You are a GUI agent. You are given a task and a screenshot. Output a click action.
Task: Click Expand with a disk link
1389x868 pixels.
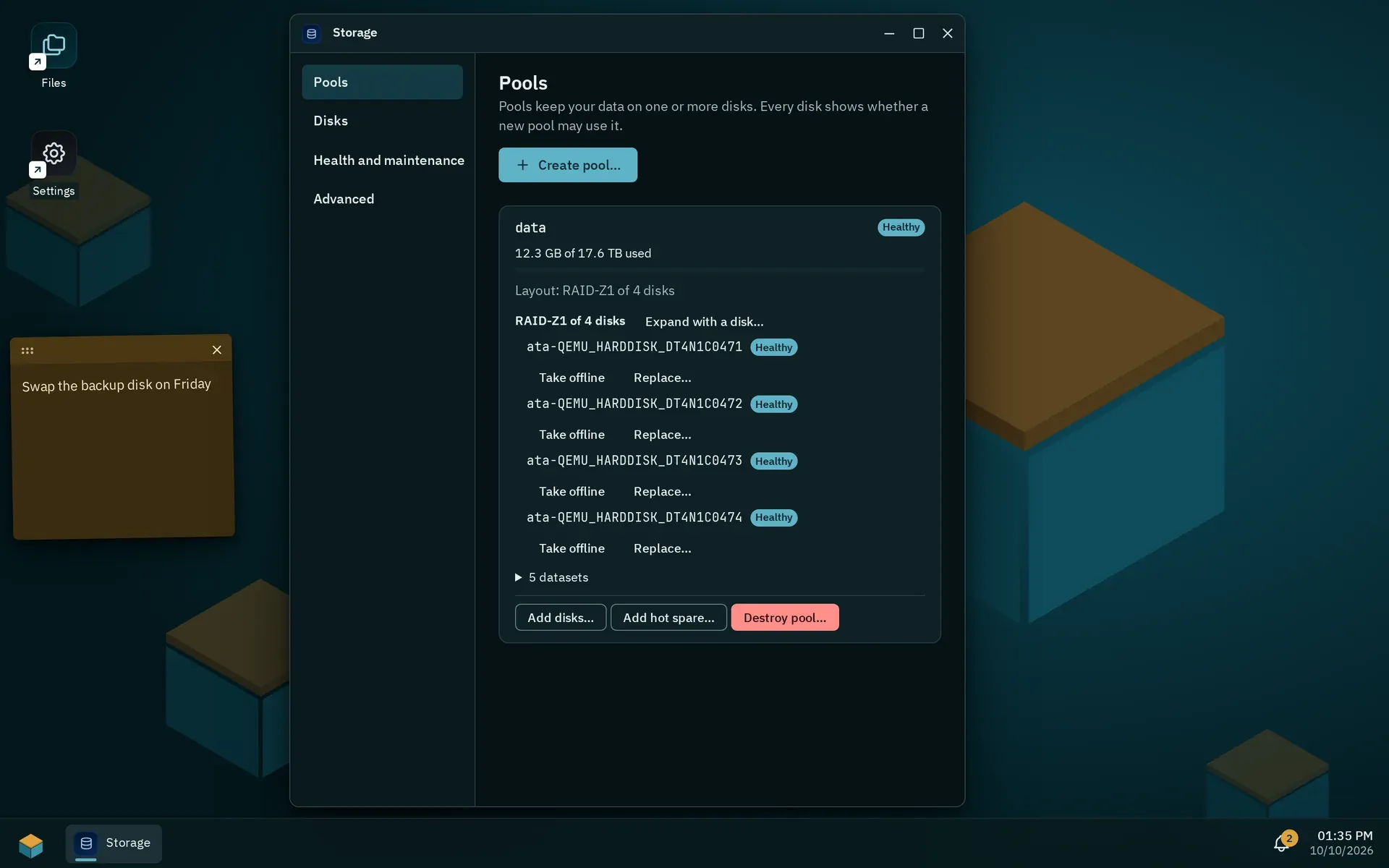tap(704, 322)
